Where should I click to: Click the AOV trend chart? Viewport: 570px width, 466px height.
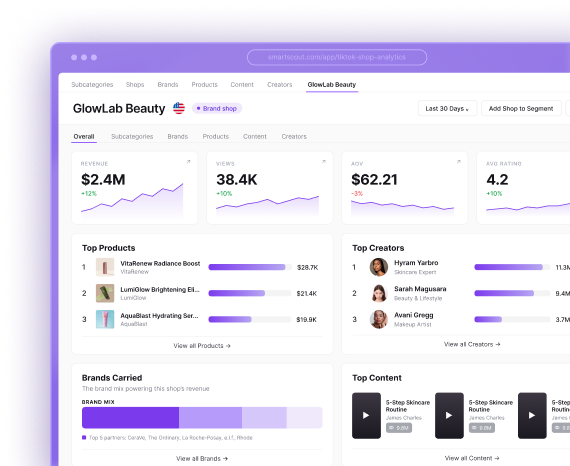[x=402, y=208]
